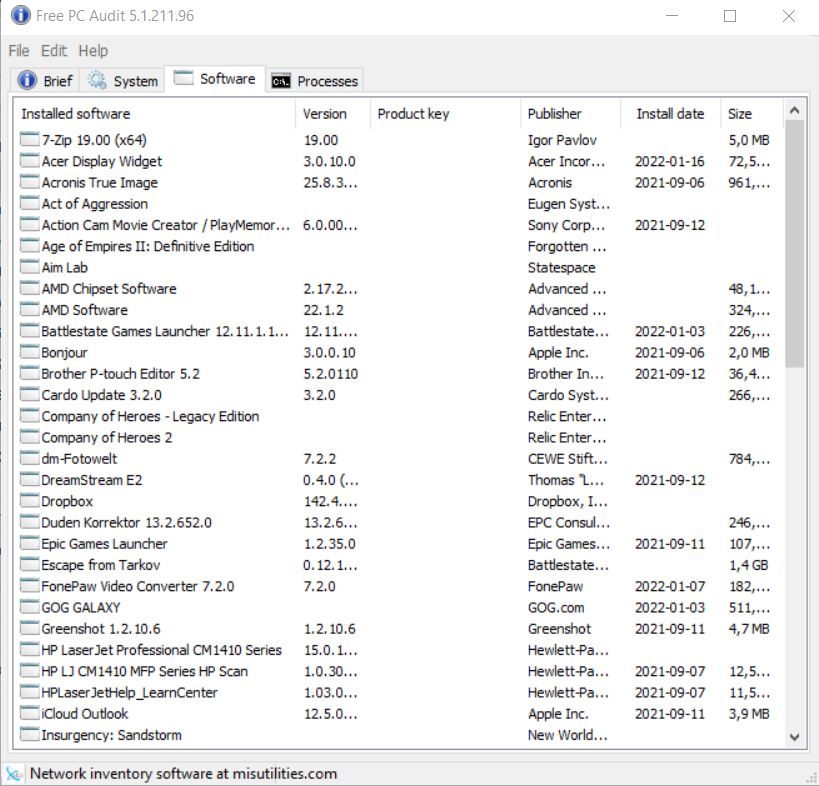The width and height of the screenshot is (819, 786).
Task: Switch to the Brief tab
Action: coord(45,80)
